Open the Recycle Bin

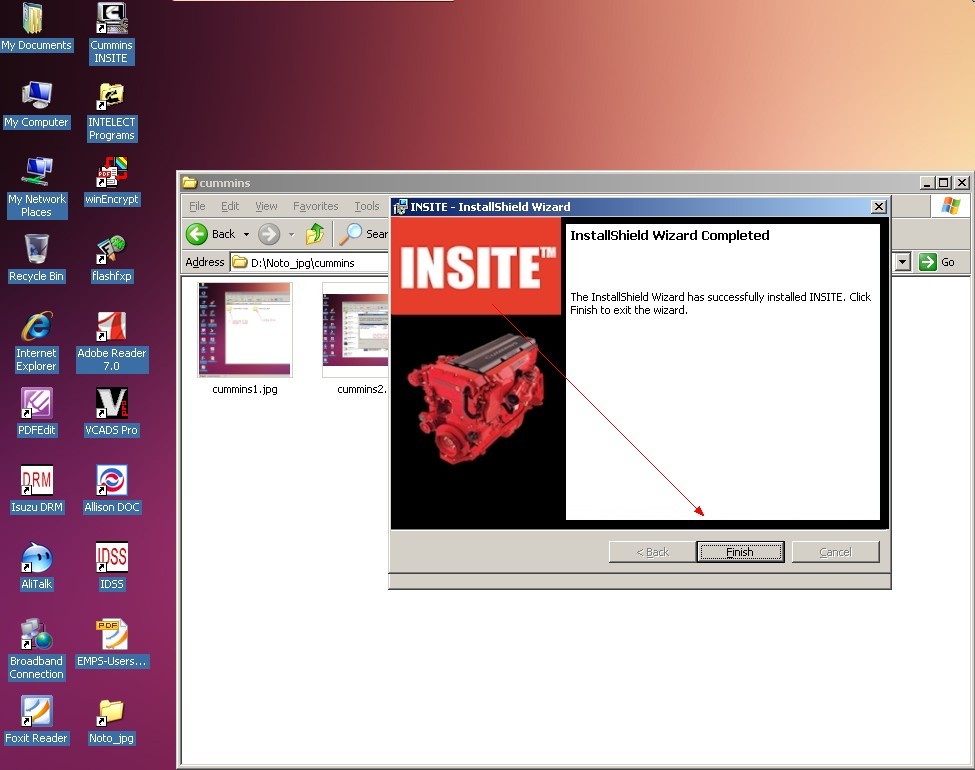[x=37, y=250]
